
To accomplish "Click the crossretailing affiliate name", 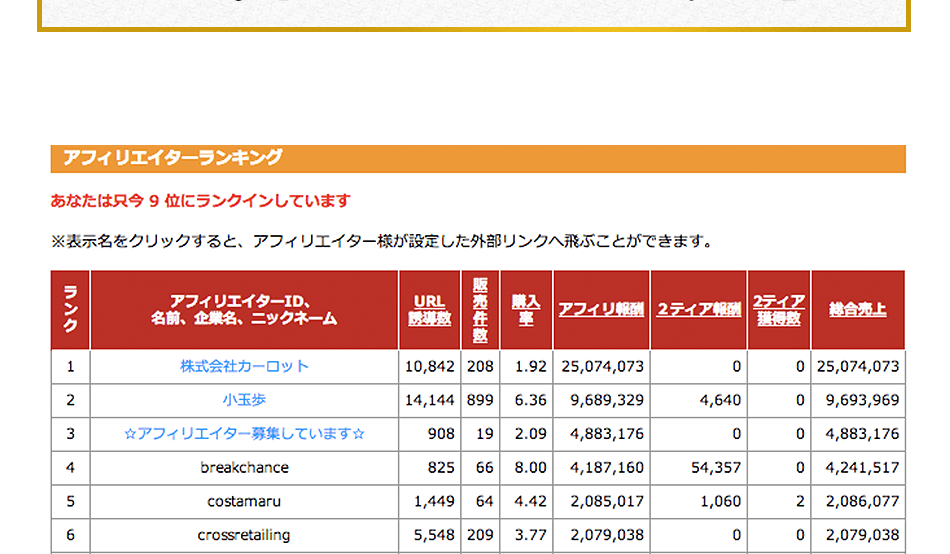I will (x=244, y=536).
